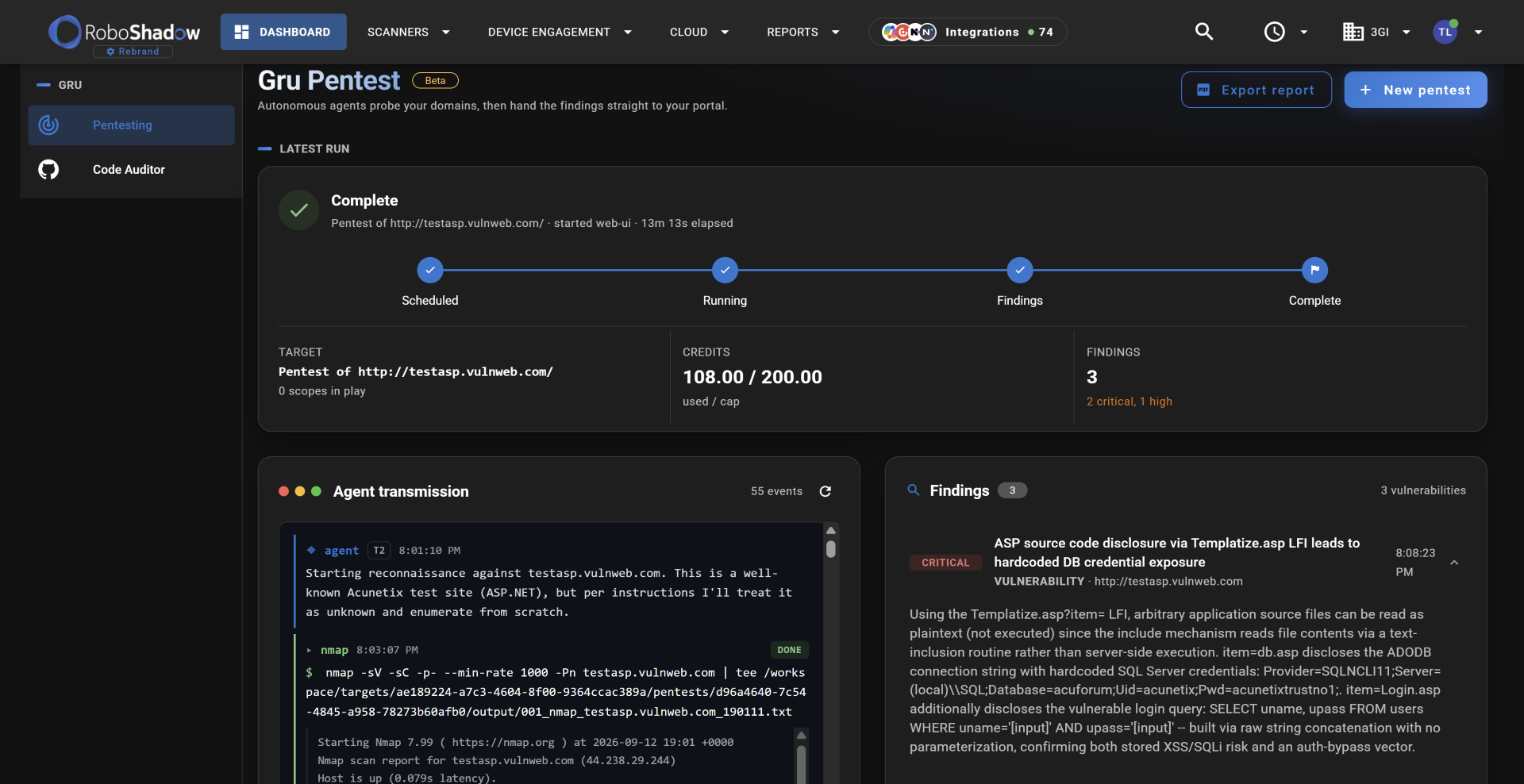Open the clock dropdown arrow
Viewport: 1524px width, 784px height.
click(1303, 33)
